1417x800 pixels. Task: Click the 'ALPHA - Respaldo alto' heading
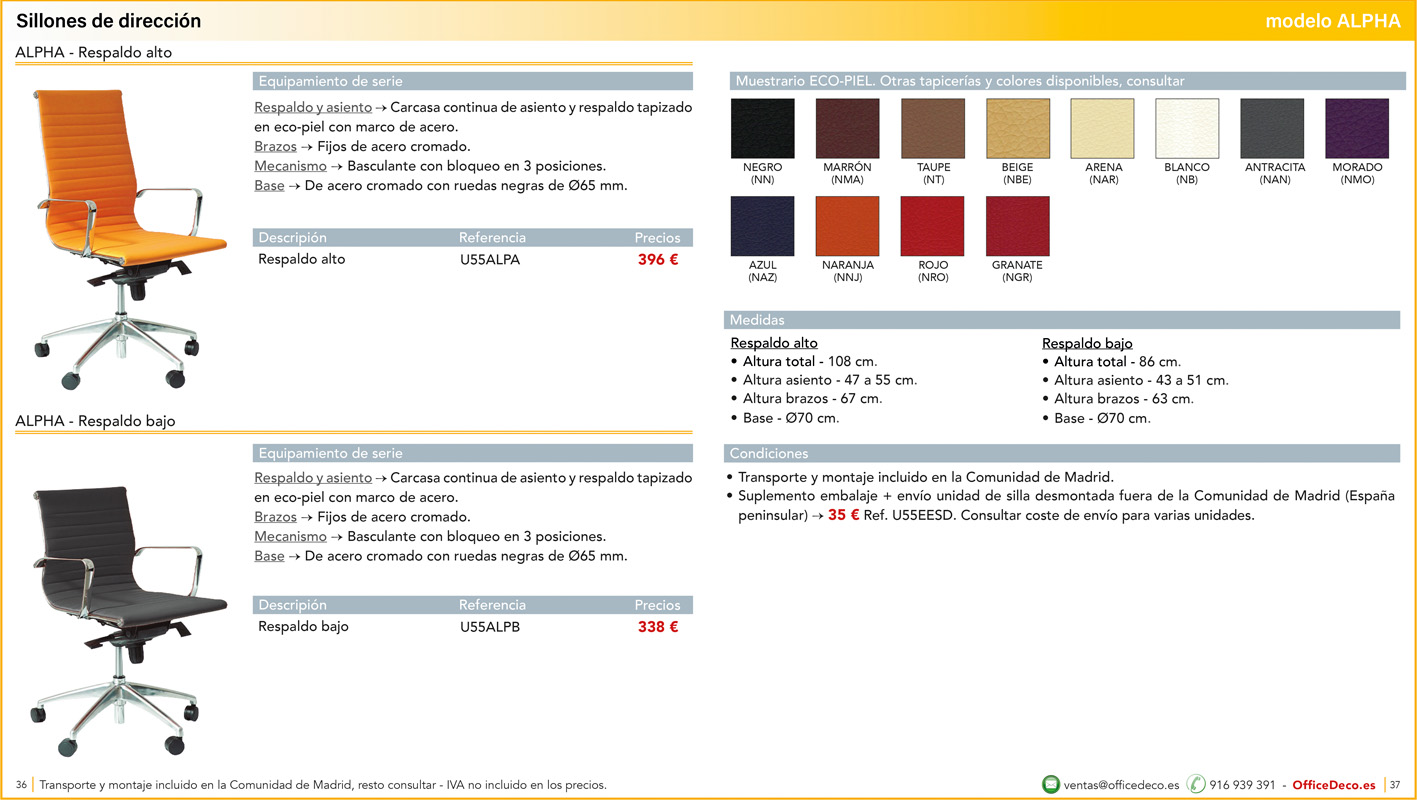click(x=94, y=52)
